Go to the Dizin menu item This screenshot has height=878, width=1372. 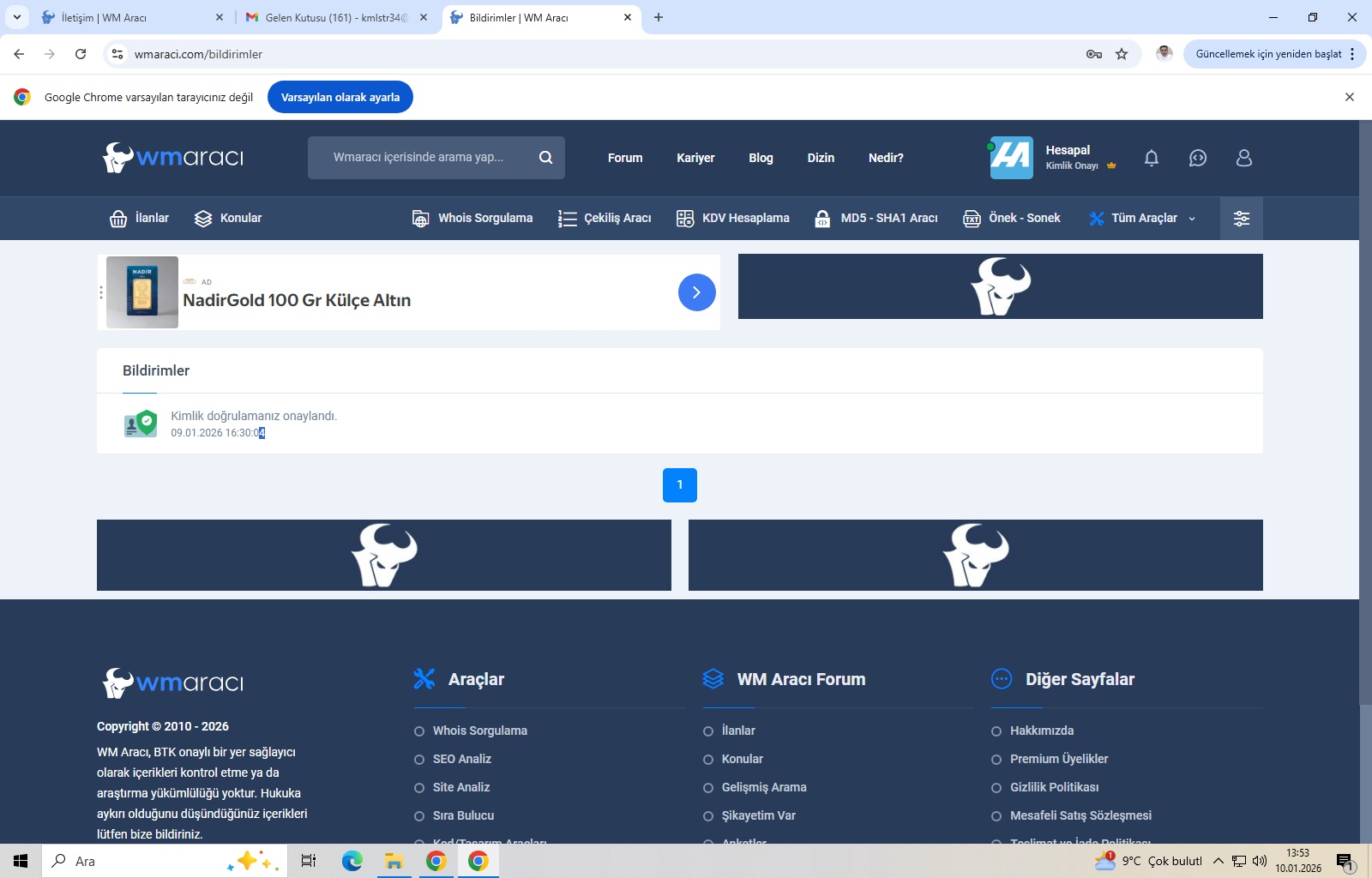tap(821, 158)
